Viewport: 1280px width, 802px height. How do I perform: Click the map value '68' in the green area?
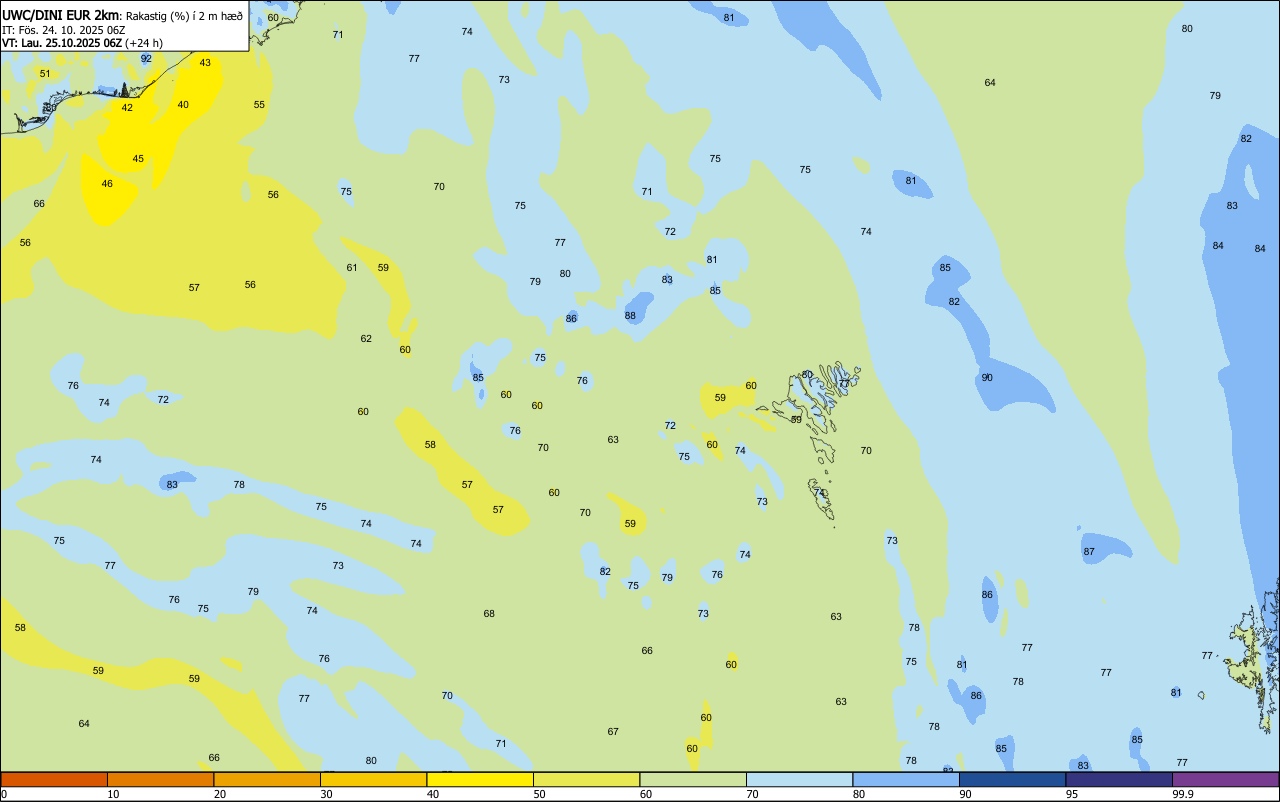(x=489, y=614)
